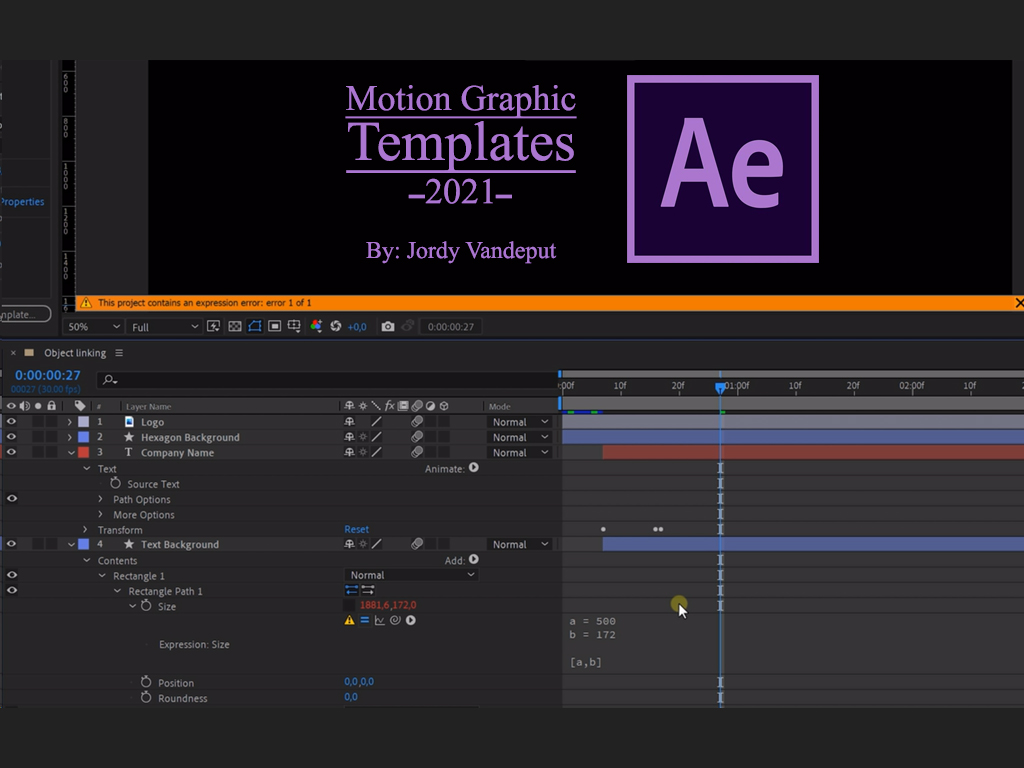Open the Logo layer blending Mode dropdown
Viewport: 1024px width, 768px height.
tap(520, 422)
